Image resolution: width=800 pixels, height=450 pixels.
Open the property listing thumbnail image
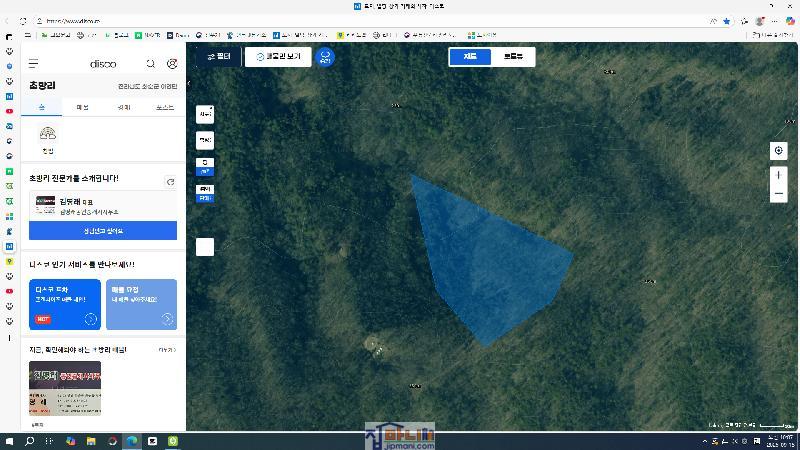pos(65,388)
